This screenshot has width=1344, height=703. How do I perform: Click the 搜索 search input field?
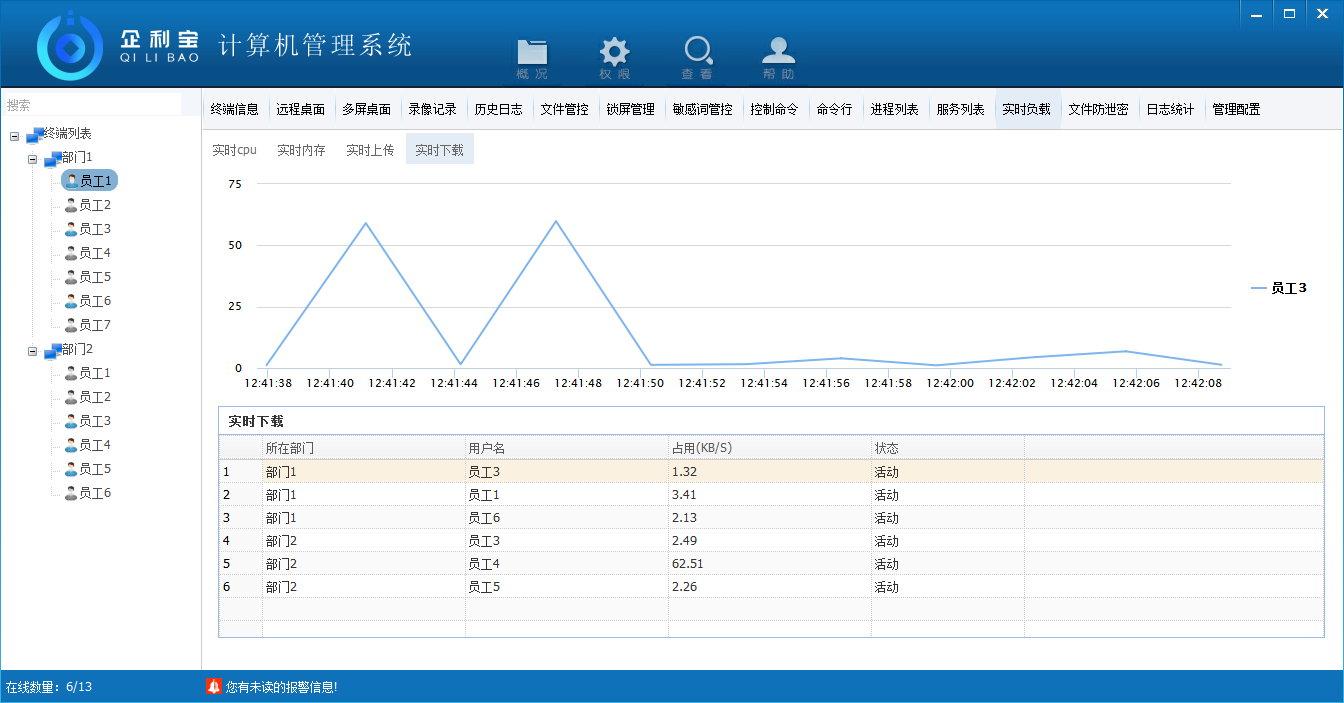92,105
